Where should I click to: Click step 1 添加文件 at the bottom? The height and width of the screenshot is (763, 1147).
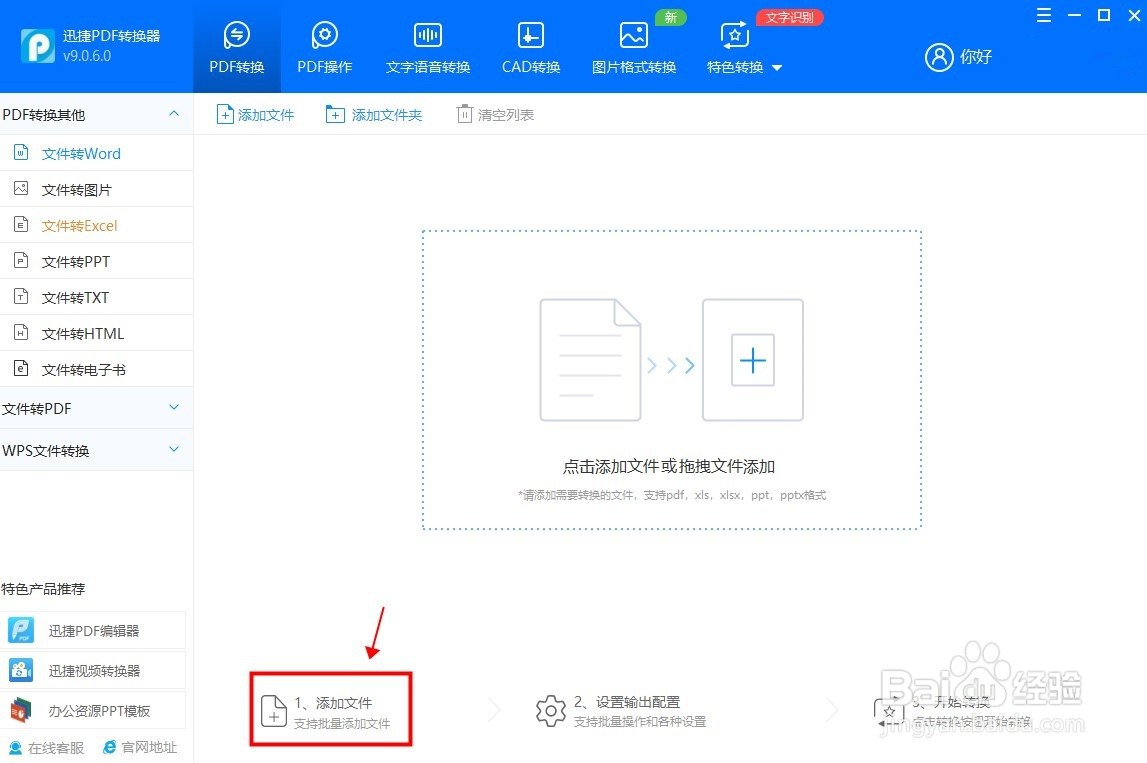point(331,710)
